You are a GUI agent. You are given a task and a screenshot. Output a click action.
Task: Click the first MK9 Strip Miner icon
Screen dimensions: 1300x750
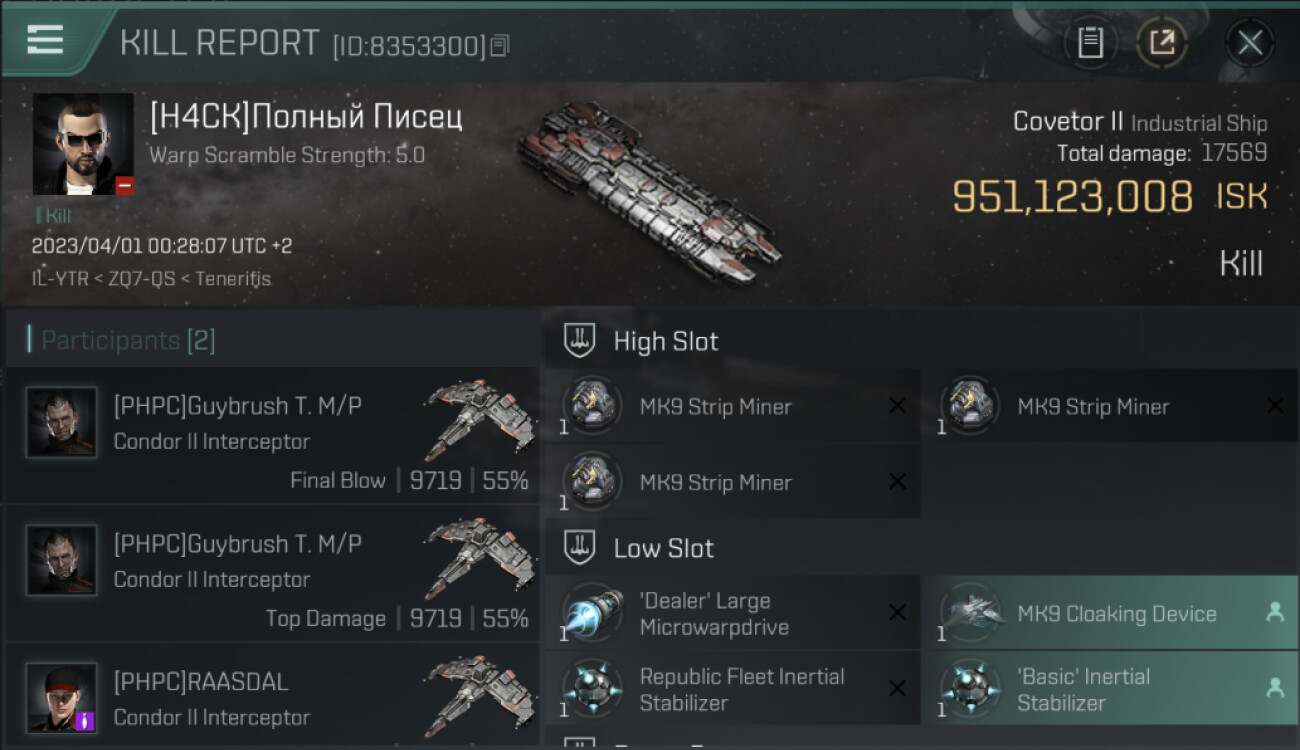tap(592, 406)
